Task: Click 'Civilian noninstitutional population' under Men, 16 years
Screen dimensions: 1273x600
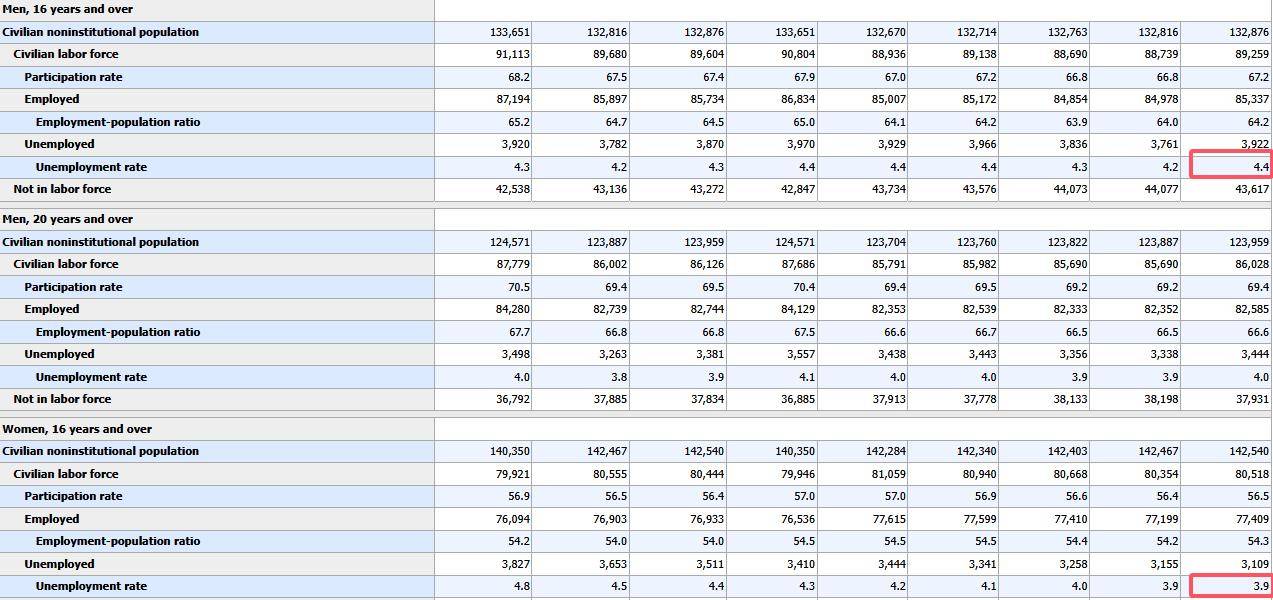Action: (x=100, y=32)
